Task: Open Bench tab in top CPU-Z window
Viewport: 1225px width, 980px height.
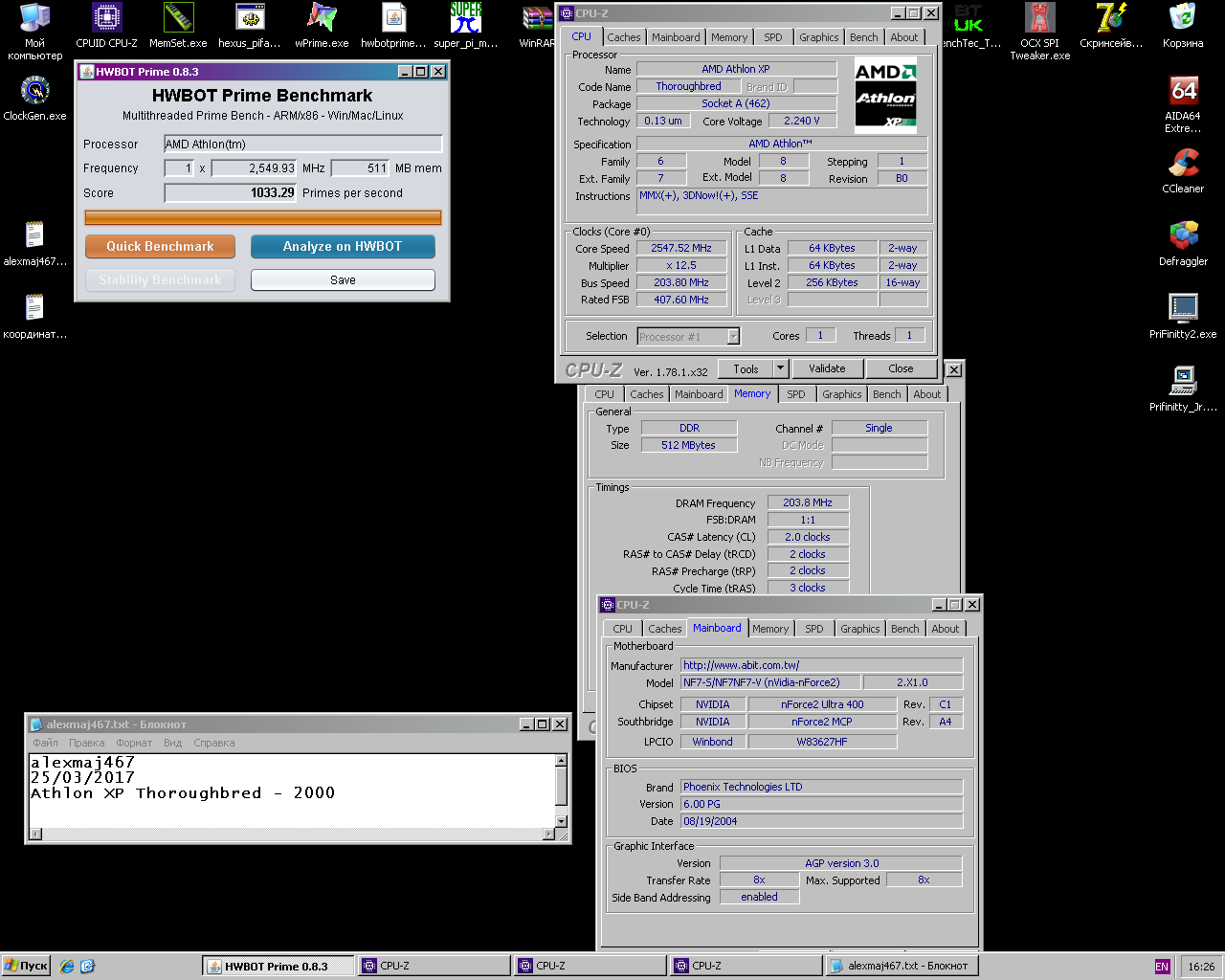Action: tap(863, 37)
